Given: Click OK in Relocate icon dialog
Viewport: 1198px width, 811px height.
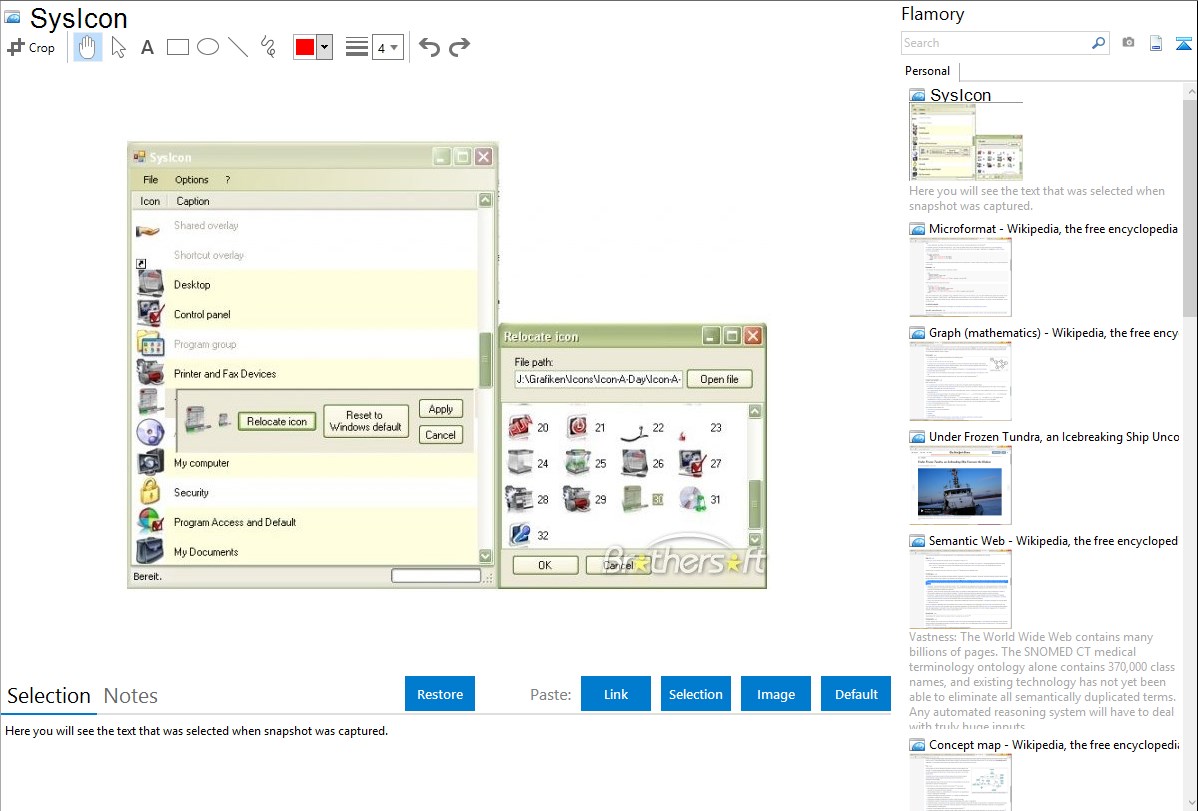Looking at the screenshot, I should [x=545, y=566].
